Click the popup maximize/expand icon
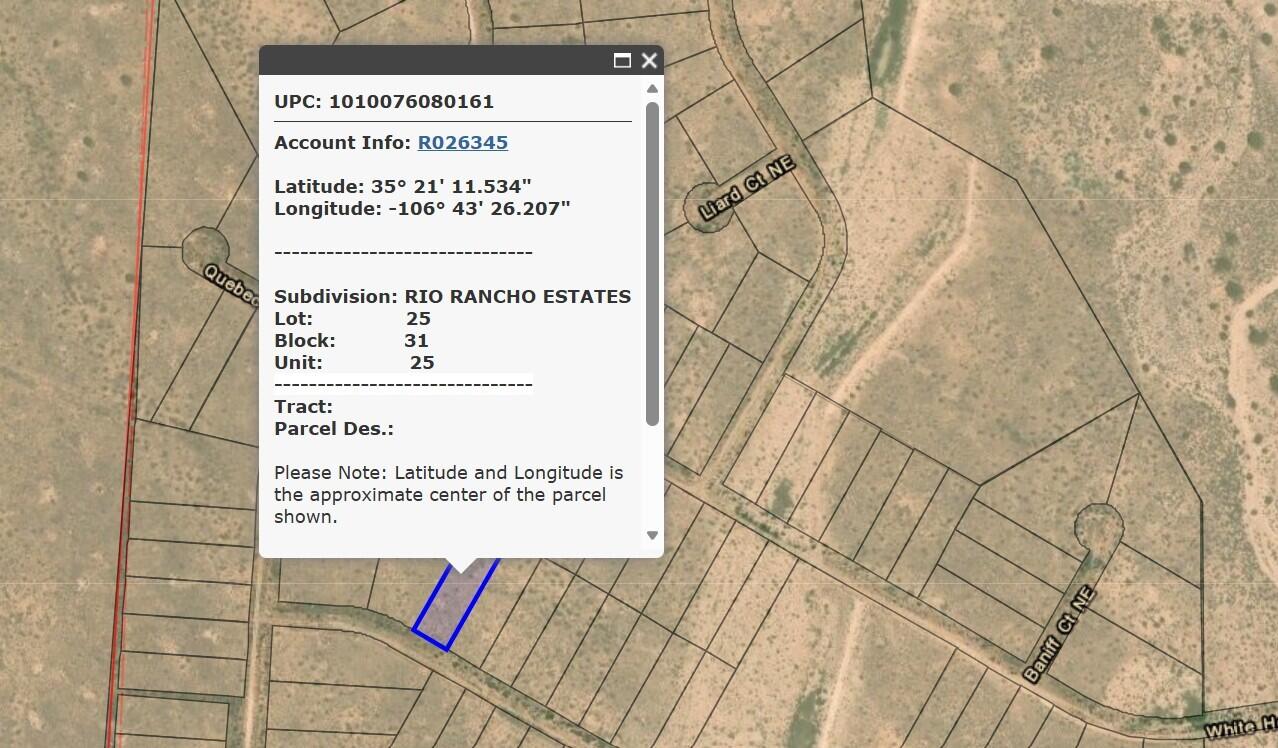Image resolution: width=1278 pixels, height=748 pixels. pyautogui.click(x=624, y=60)
